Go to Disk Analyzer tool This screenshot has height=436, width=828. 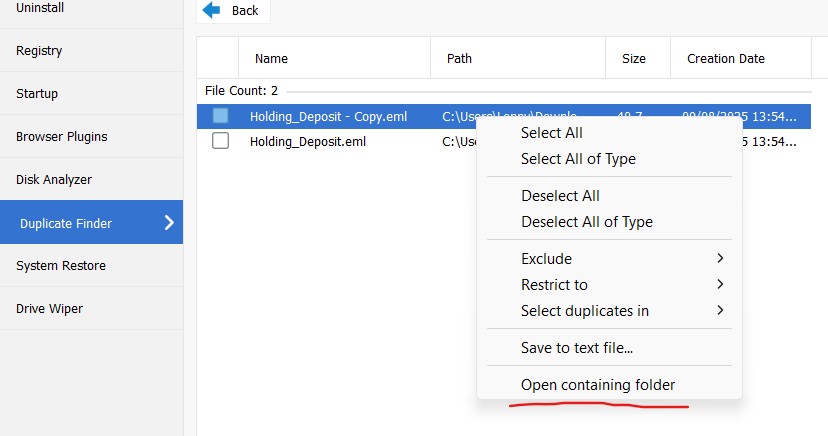(54, 180)
